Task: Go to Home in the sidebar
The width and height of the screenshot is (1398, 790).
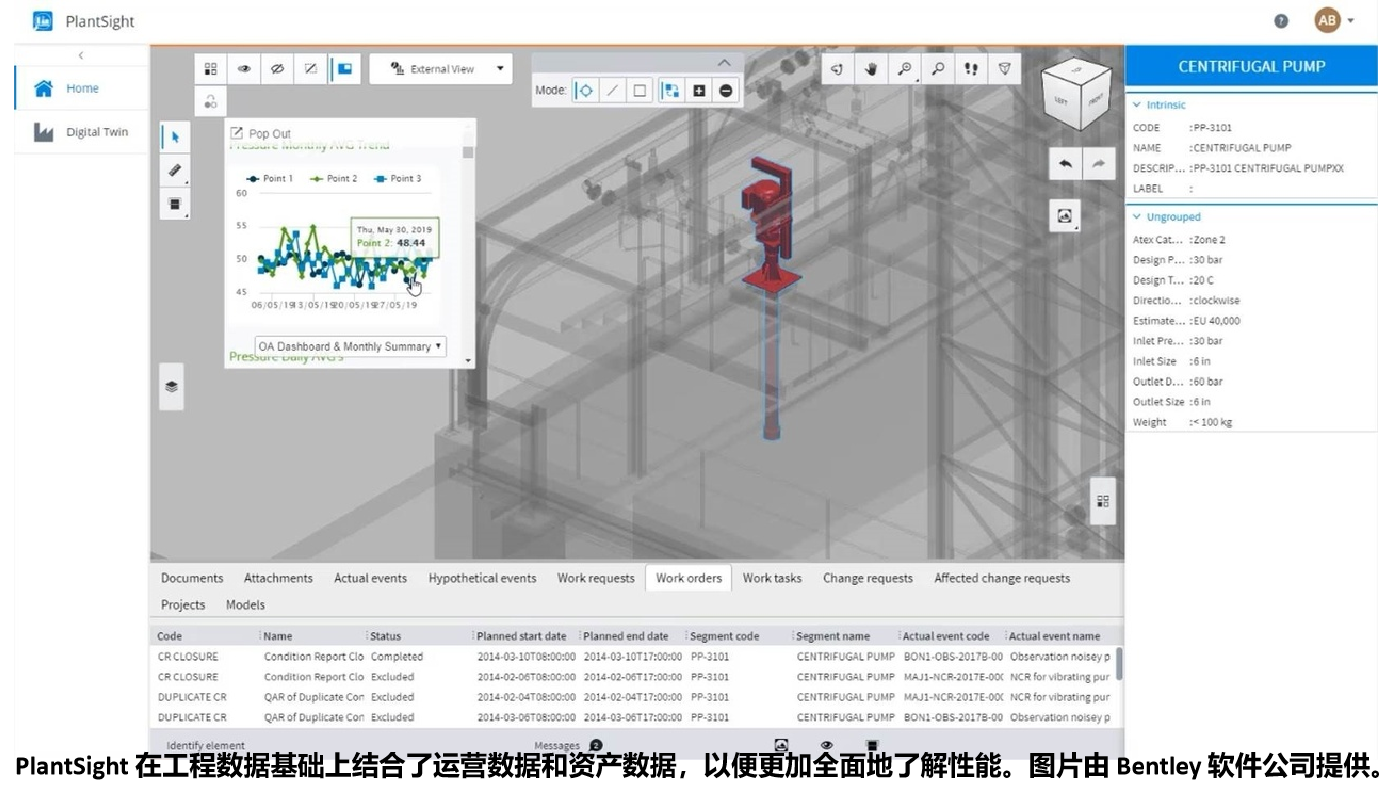Action: [x=81, y=88]
